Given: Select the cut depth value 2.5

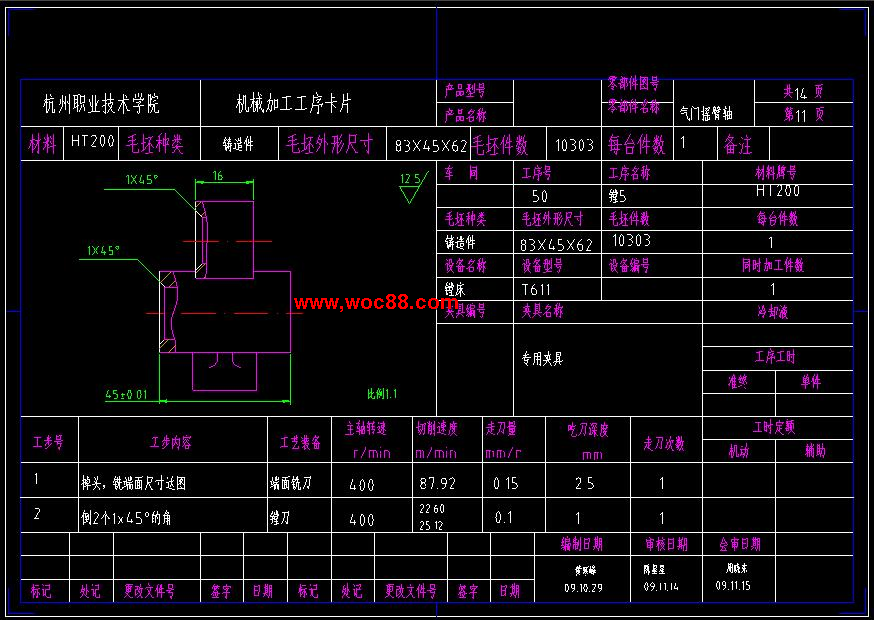Looking at the screenshot, I should point(585,483).
